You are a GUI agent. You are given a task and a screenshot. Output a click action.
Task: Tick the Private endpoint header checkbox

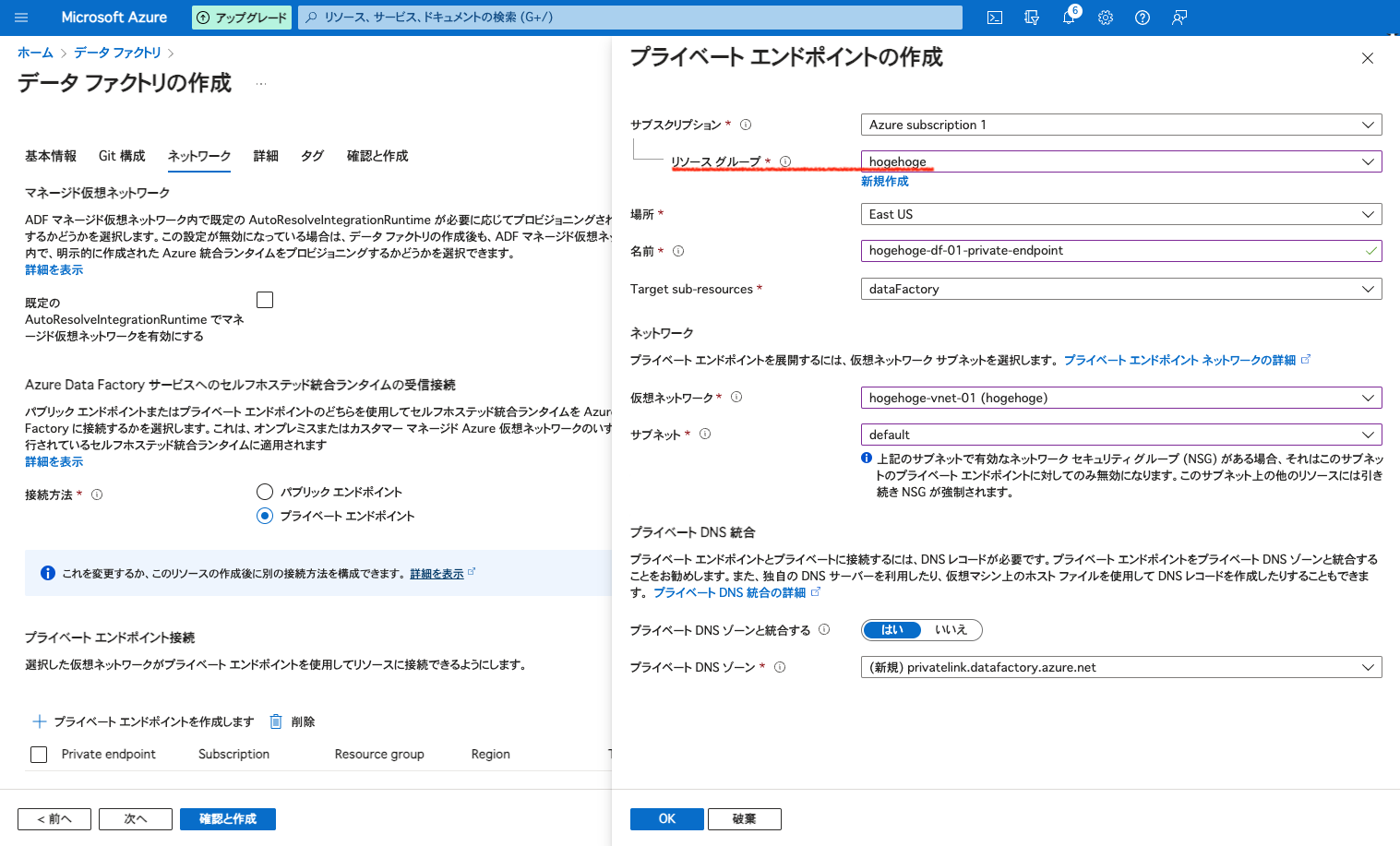(39, 755)
